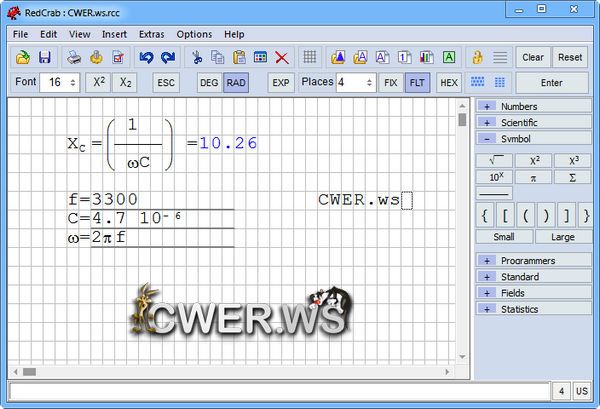Click the scissors Cut icon

click(x=197, y=58)
